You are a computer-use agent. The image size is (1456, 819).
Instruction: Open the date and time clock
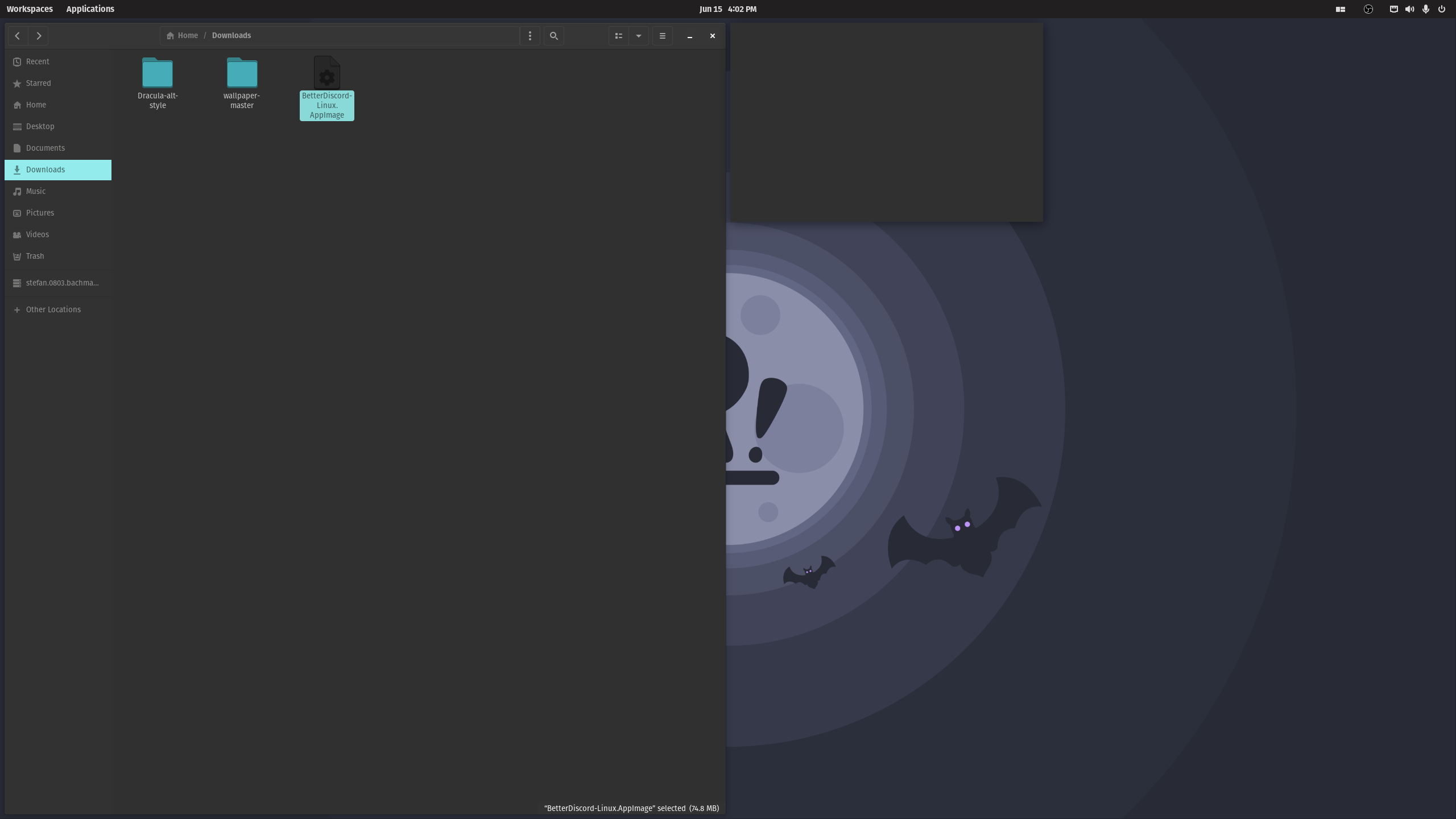[727, 9]
